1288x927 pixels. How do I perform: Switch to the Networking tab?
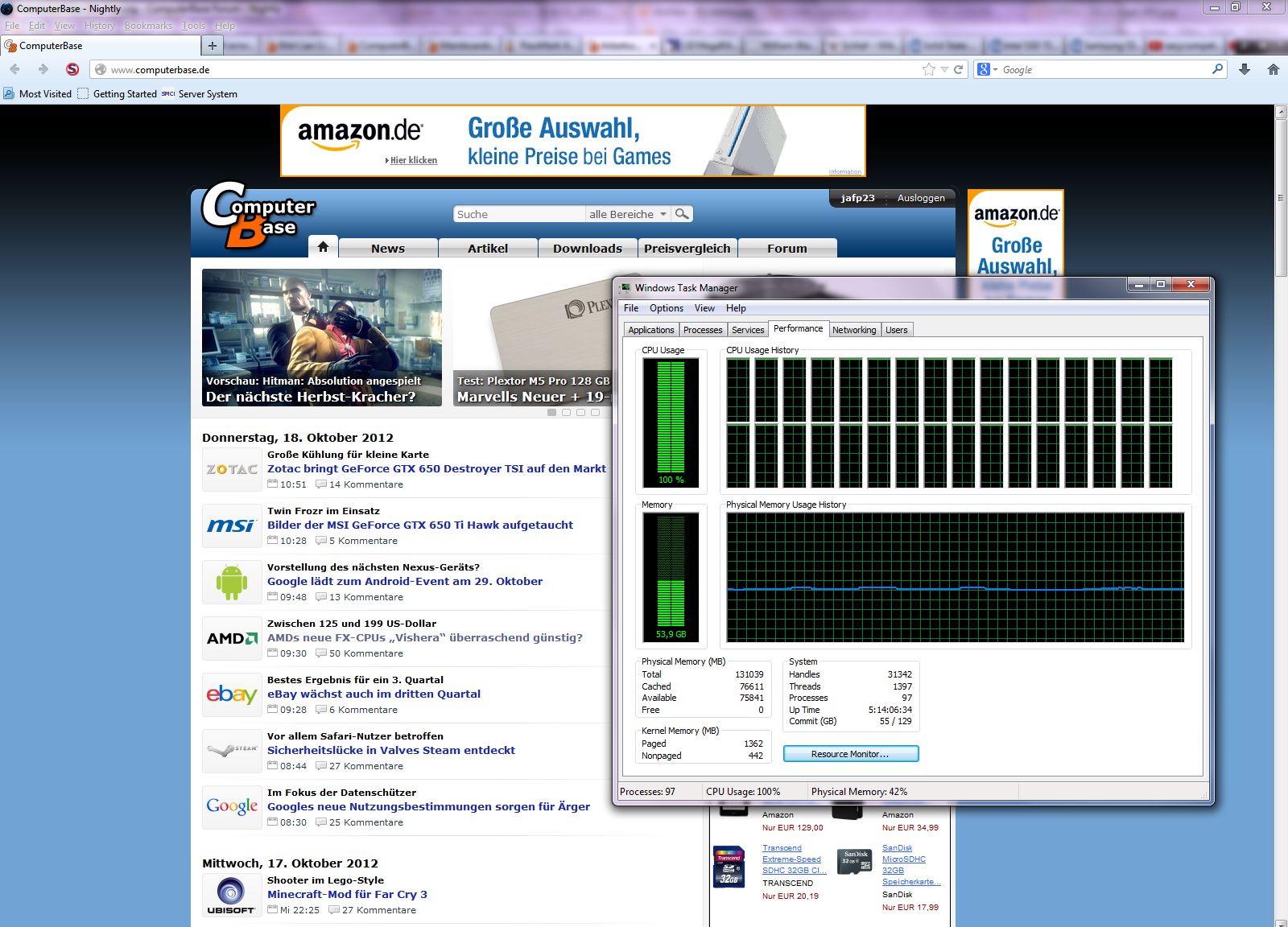pyautogui.click(x=854, y=330)
